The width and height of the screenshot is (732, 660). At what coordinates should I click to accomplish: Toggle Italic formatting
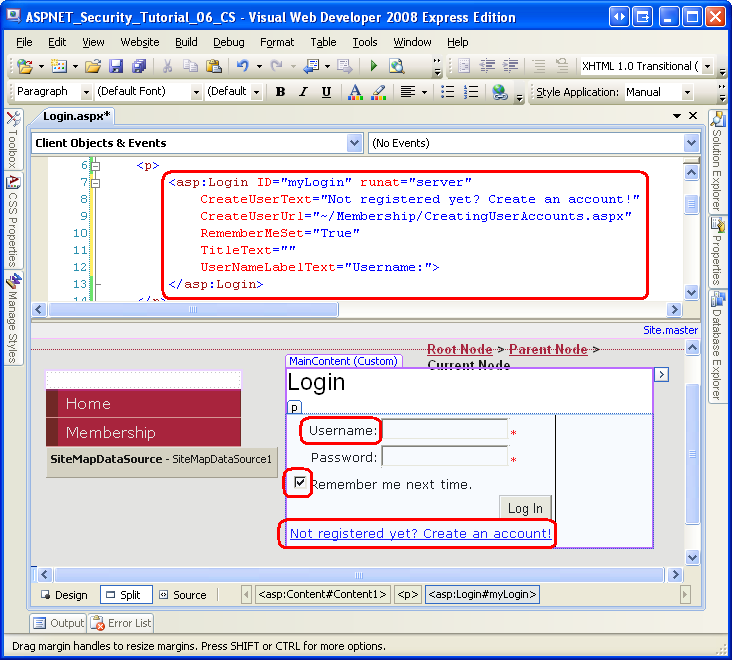point(303,92)
